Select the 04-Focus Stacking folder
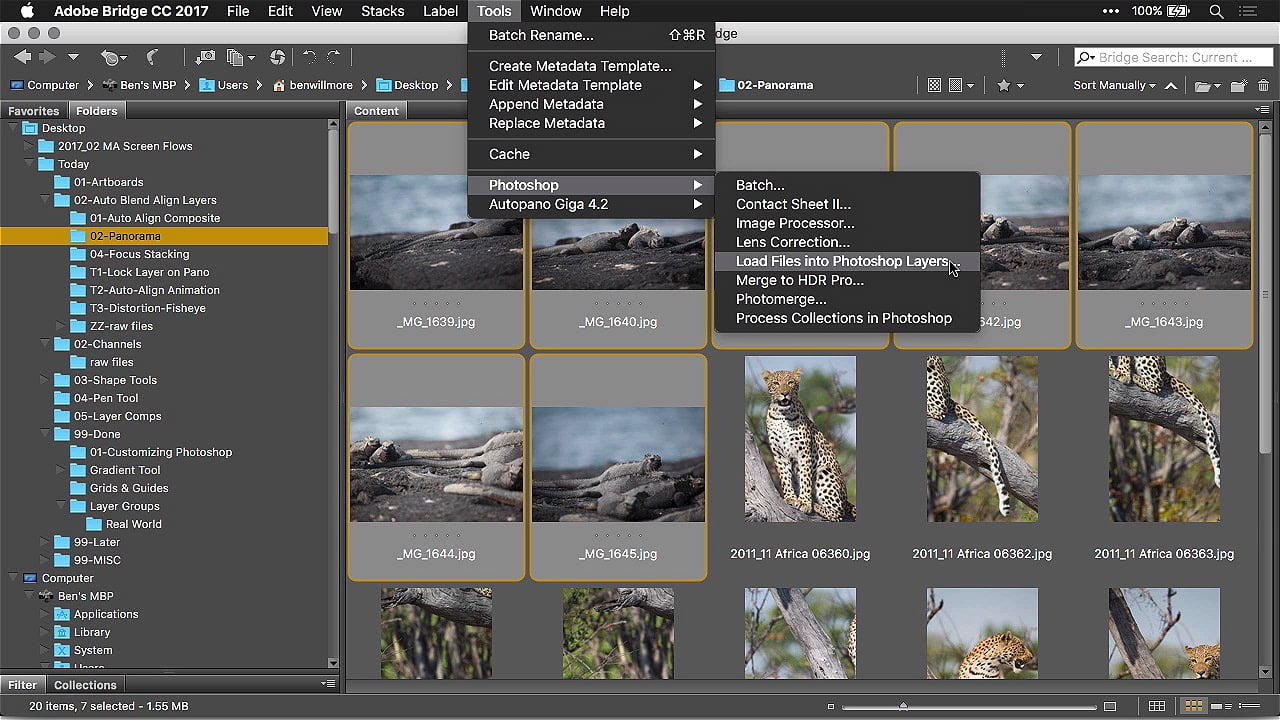 tap(139, 254)
